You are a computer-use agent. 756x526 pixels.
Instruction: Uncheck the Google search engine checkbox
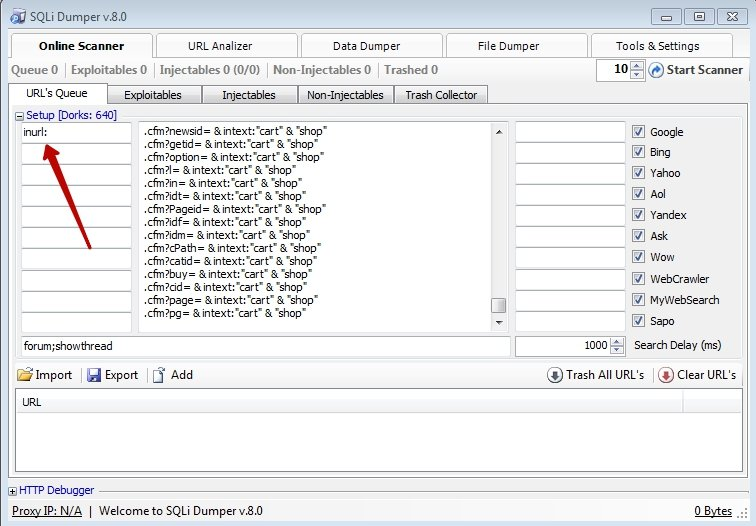[638, 132]
